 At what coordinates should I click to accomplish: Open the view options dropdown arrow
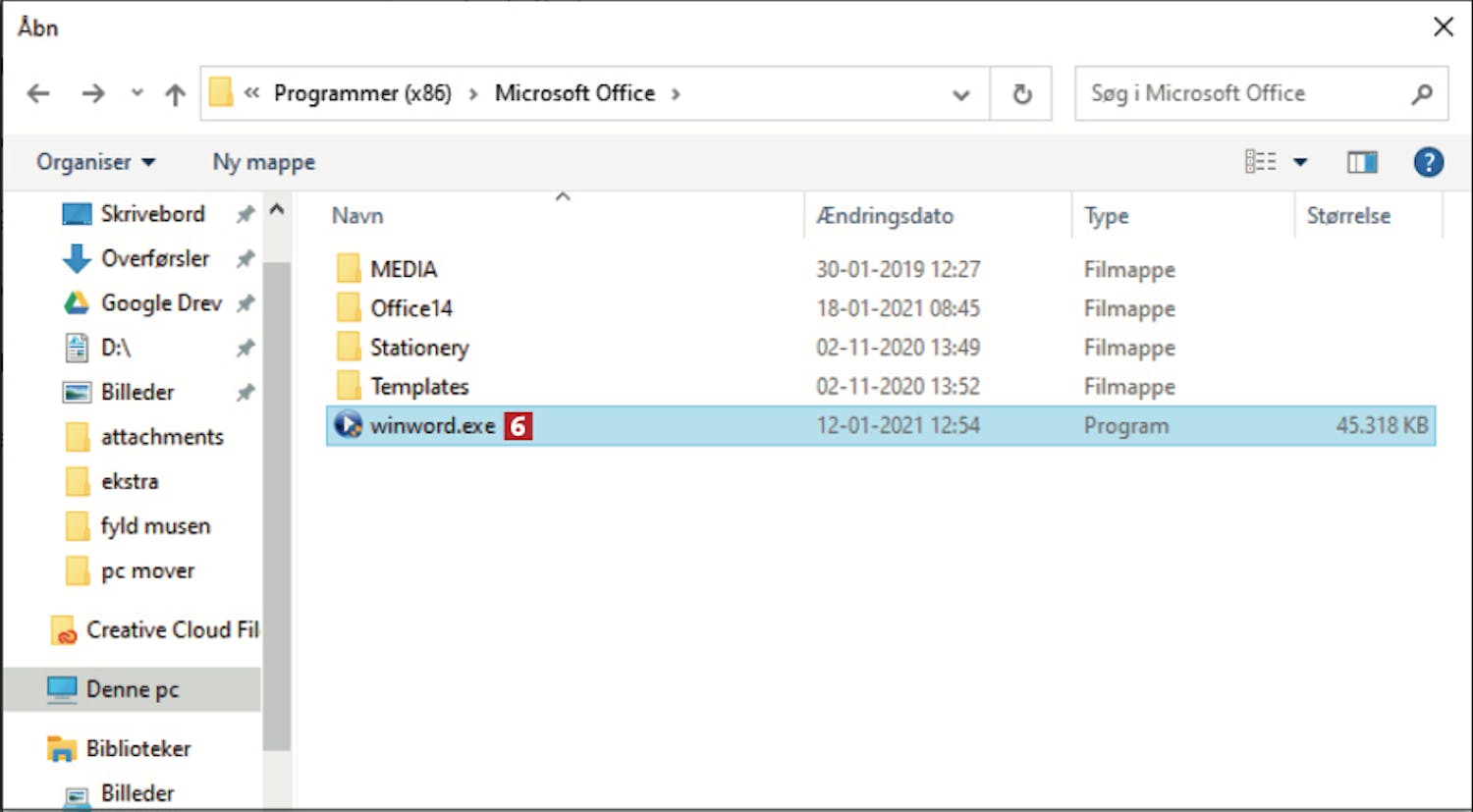[1300, 162]
